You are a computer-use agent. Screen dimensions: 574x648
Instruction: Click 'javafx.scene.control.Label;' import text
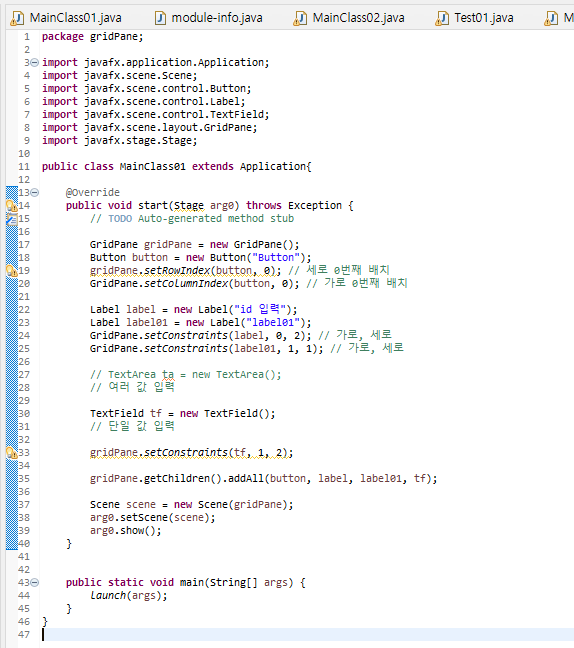point(164,102)
